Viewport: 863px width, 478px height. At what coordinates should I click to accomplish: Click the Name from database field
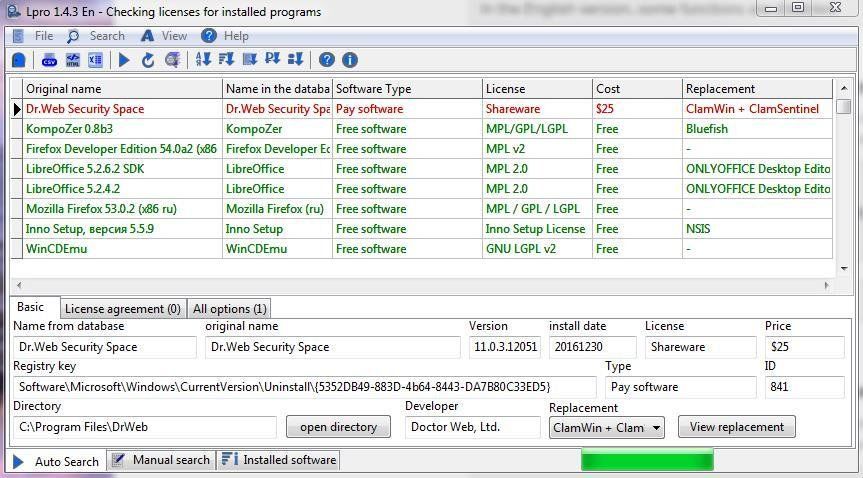(105, 347)
